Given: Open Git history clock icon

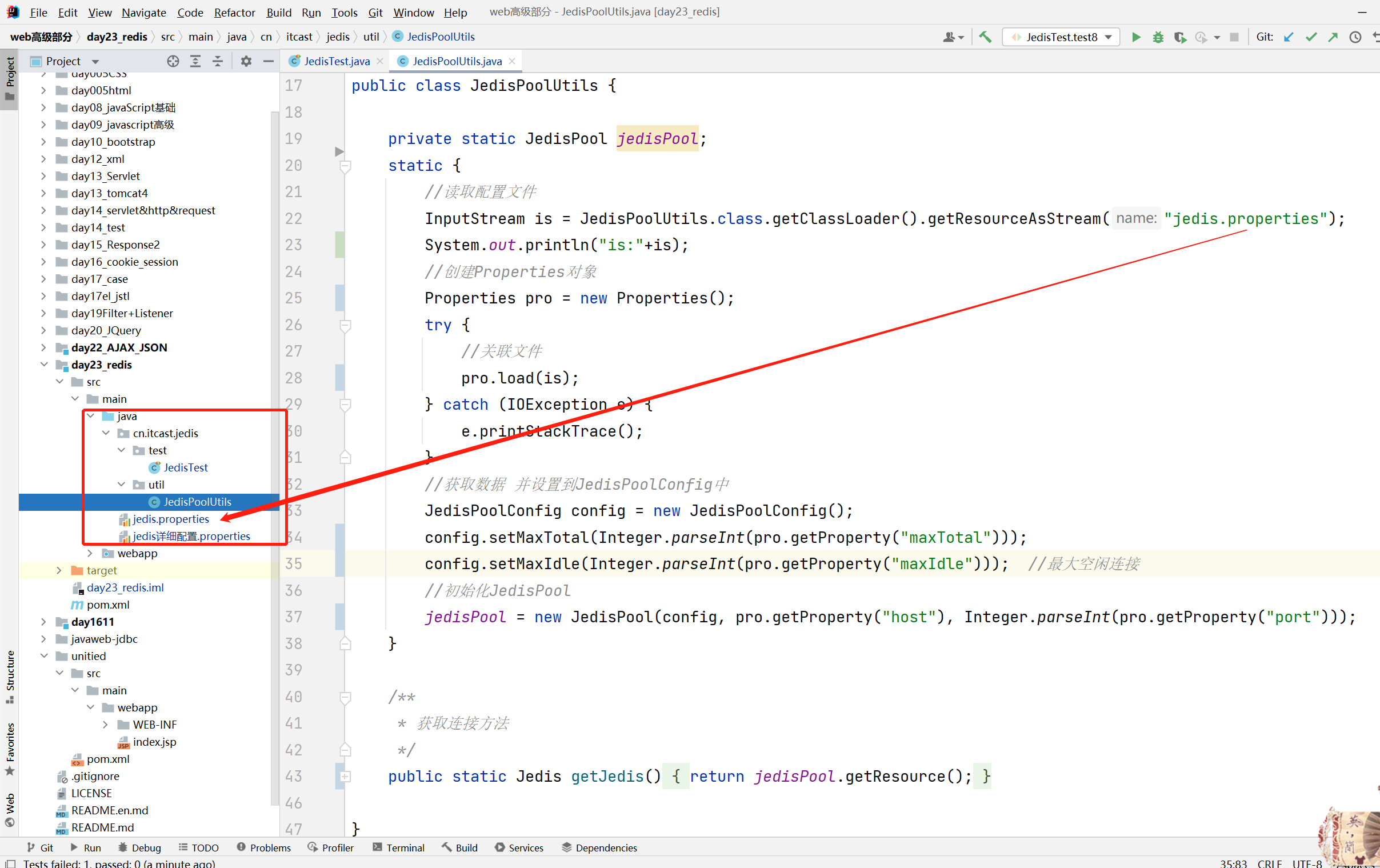Looking at the screenshot, I should coord(1355,37).
